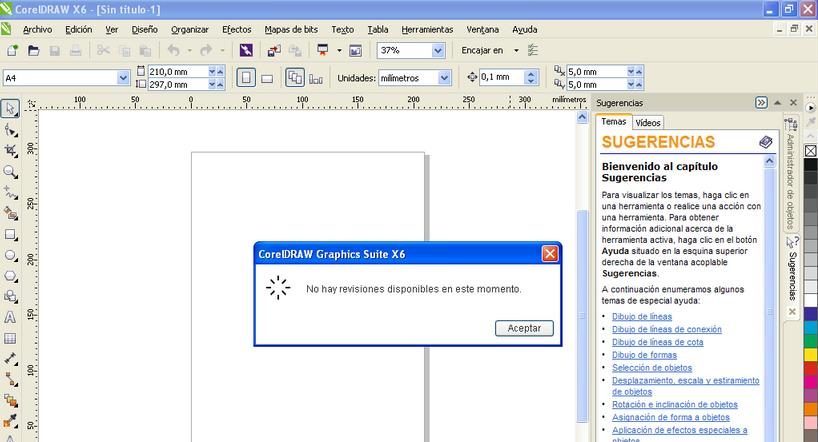This screenshot has width=818, height=442.
Task: Set page orientation to landscape
Action: tap(267, 78)
